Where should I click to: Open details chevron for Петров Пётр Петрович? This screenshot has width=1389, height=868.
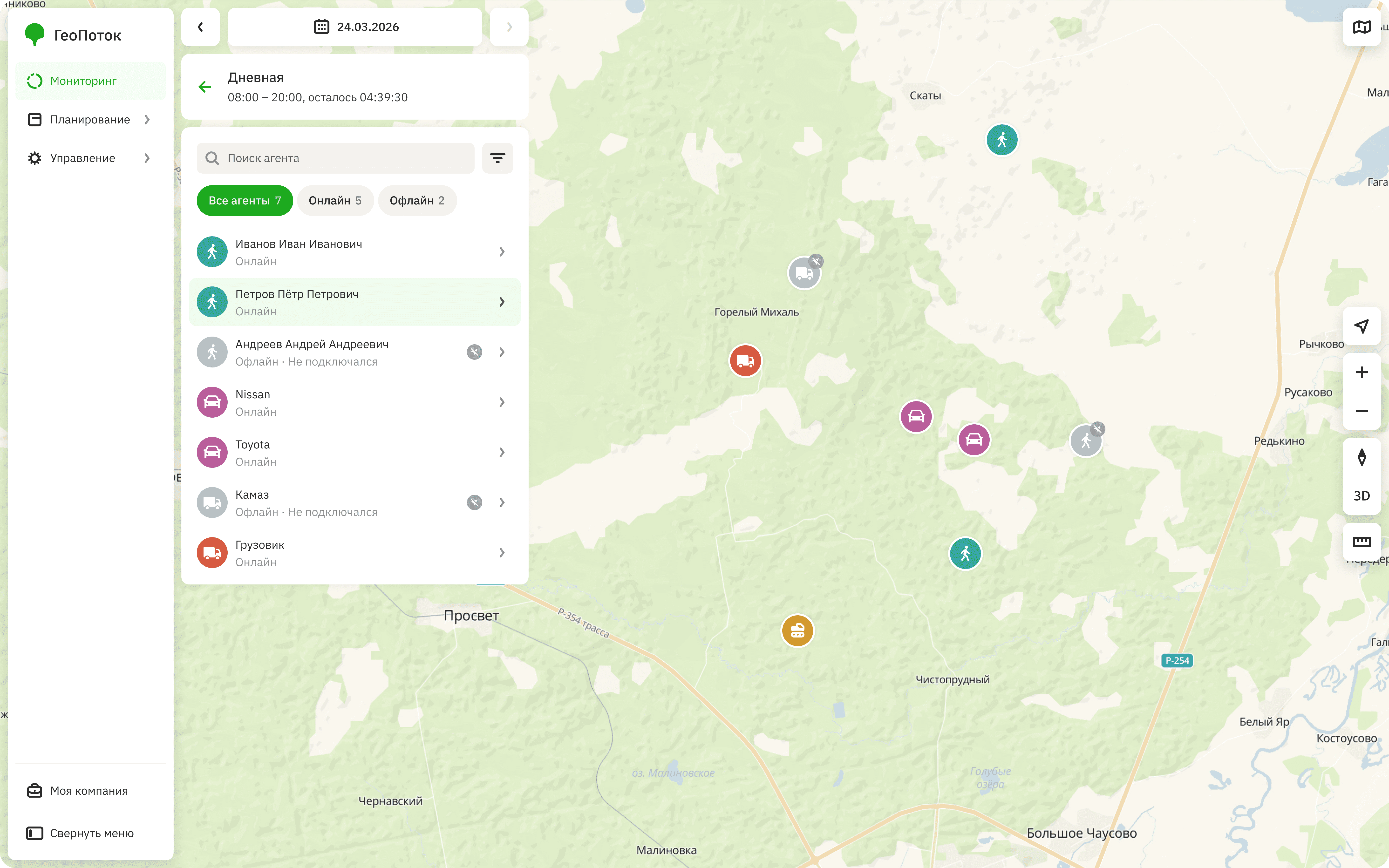pyautogui.click(x=502, y=302)
